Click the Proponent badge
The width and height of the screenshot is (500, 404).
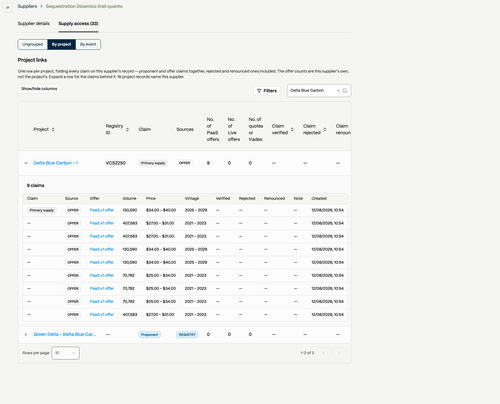point(149,335)
